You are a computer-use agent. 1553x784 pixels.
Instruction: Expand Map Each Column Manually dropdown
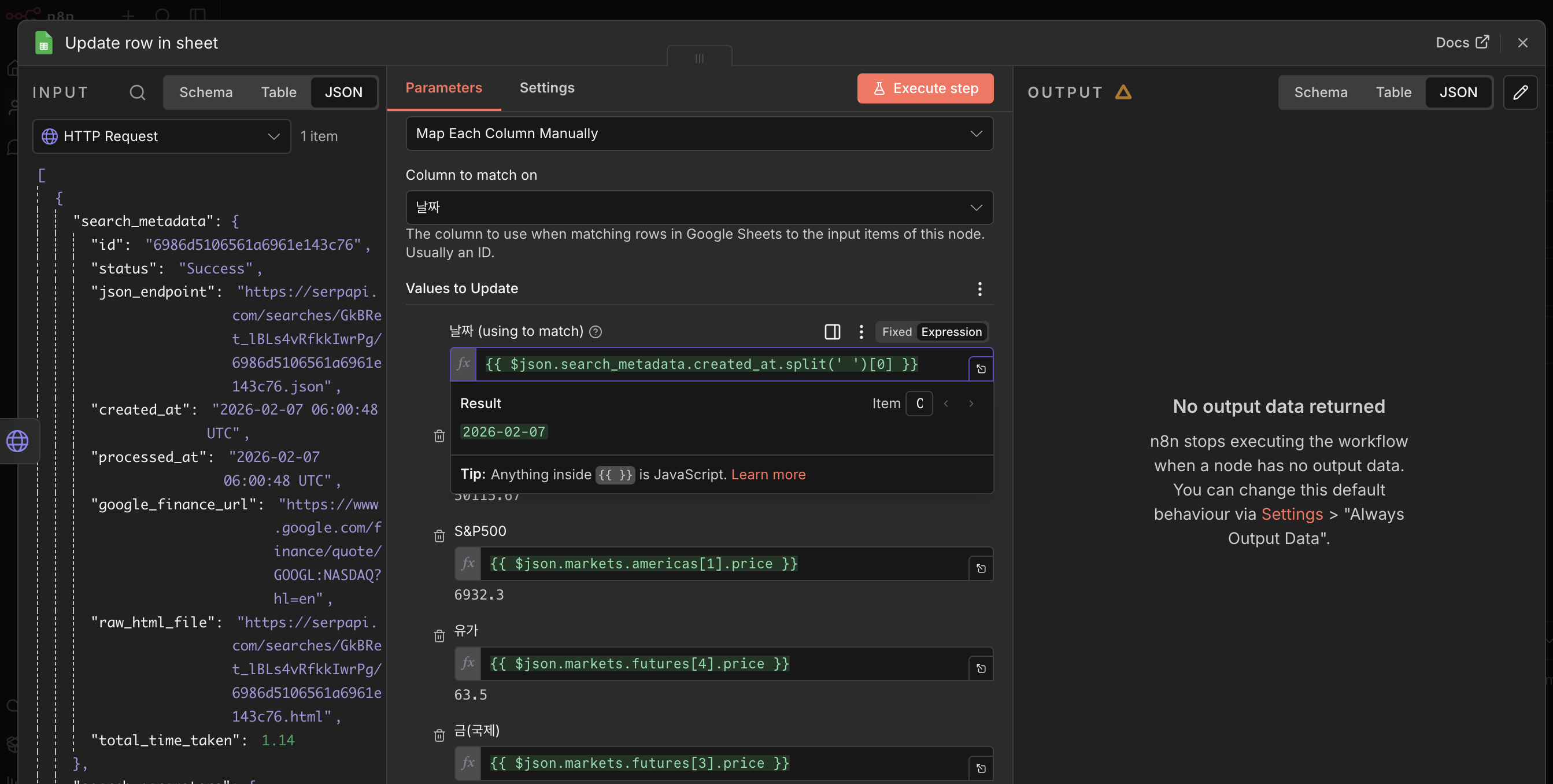(698, 134)
